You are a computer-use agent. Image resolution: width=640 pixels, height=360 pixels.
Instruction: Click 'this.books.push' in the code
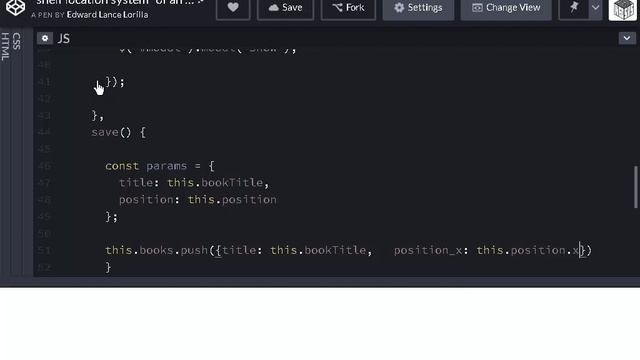(x=156, y=250)
